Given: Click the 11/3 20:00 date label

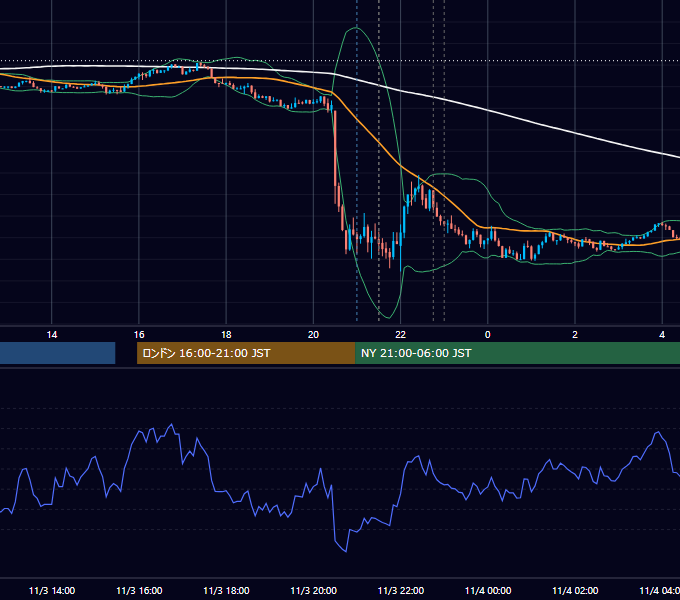Looking at the screenshot, I should [x=314, y=590].
